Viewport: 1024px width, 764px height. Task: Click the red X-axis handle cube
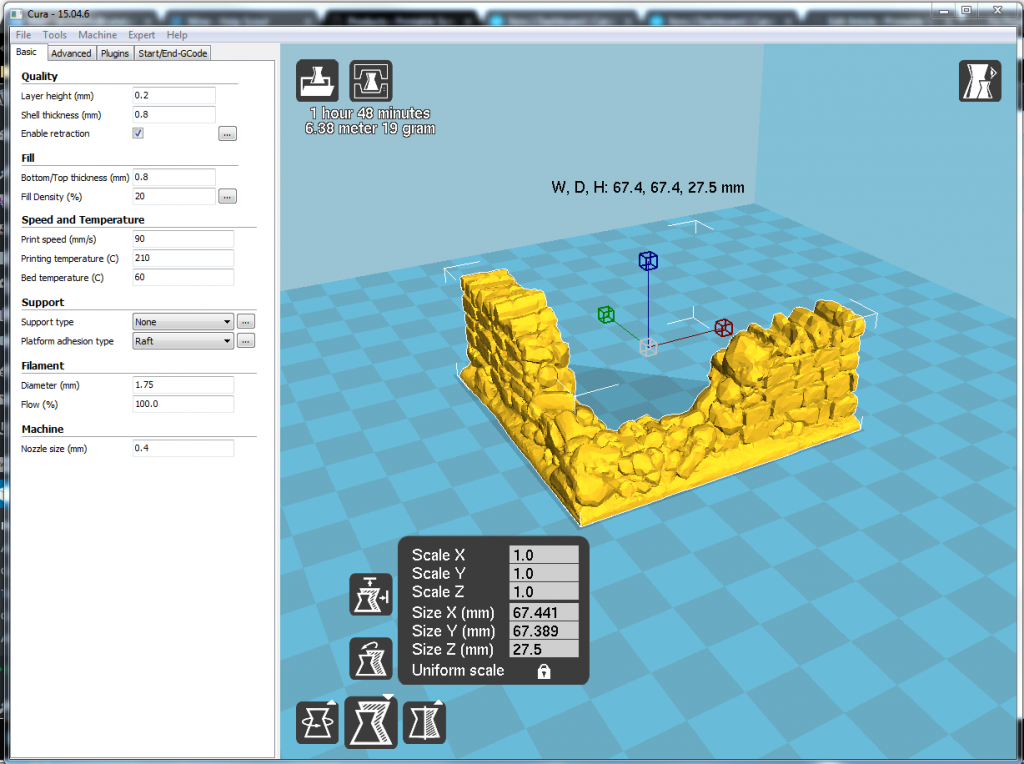(x=724, y=327)
